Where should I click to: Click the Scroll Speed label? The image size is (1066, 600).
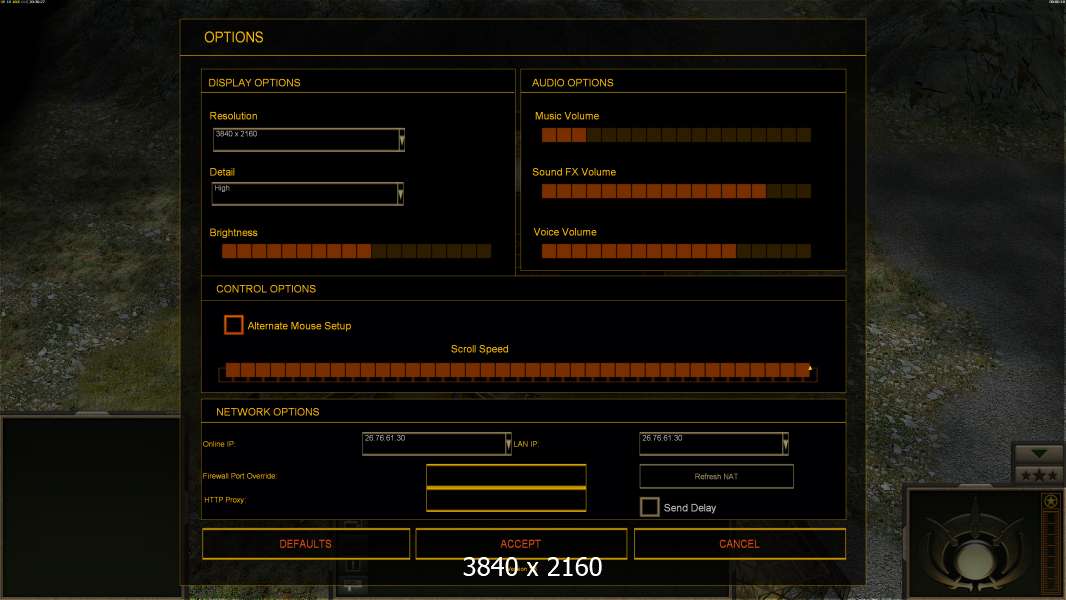[479, 349]
